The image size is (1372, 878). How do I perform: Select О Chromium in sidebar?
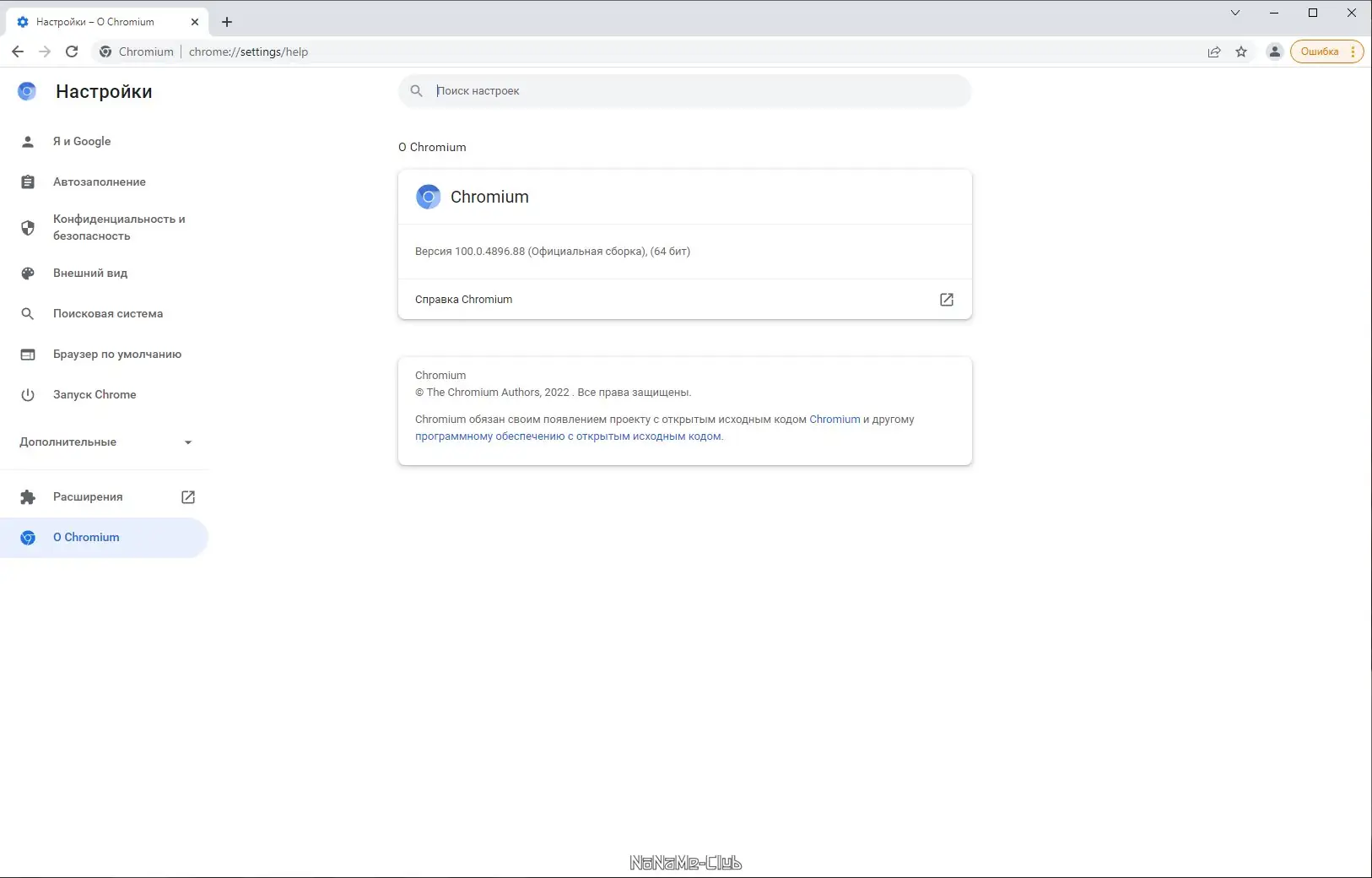point(104,538)
